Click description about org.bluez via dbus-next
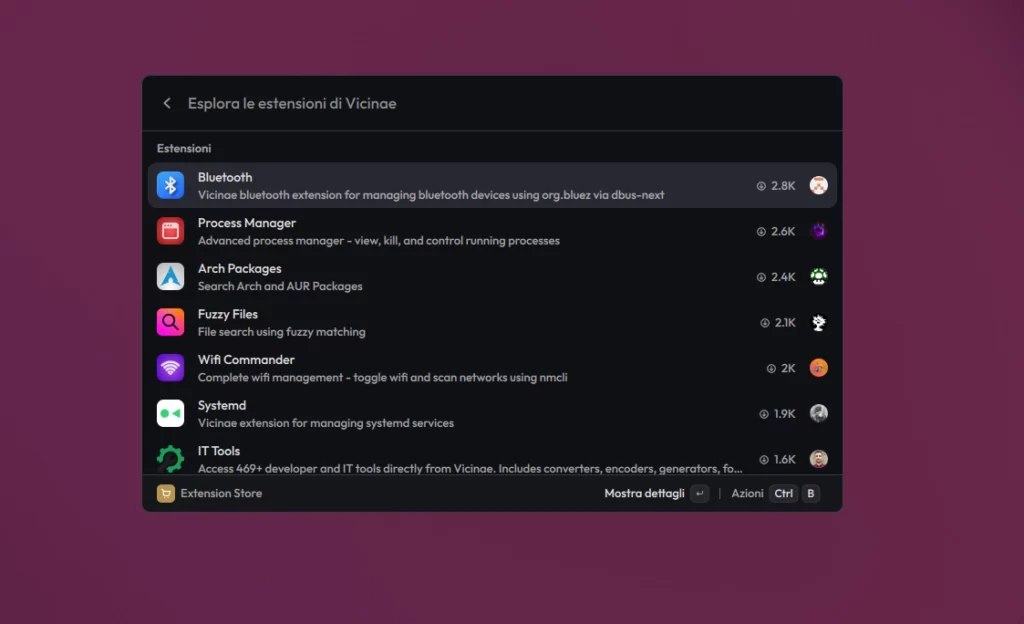 tap(431, 195)
